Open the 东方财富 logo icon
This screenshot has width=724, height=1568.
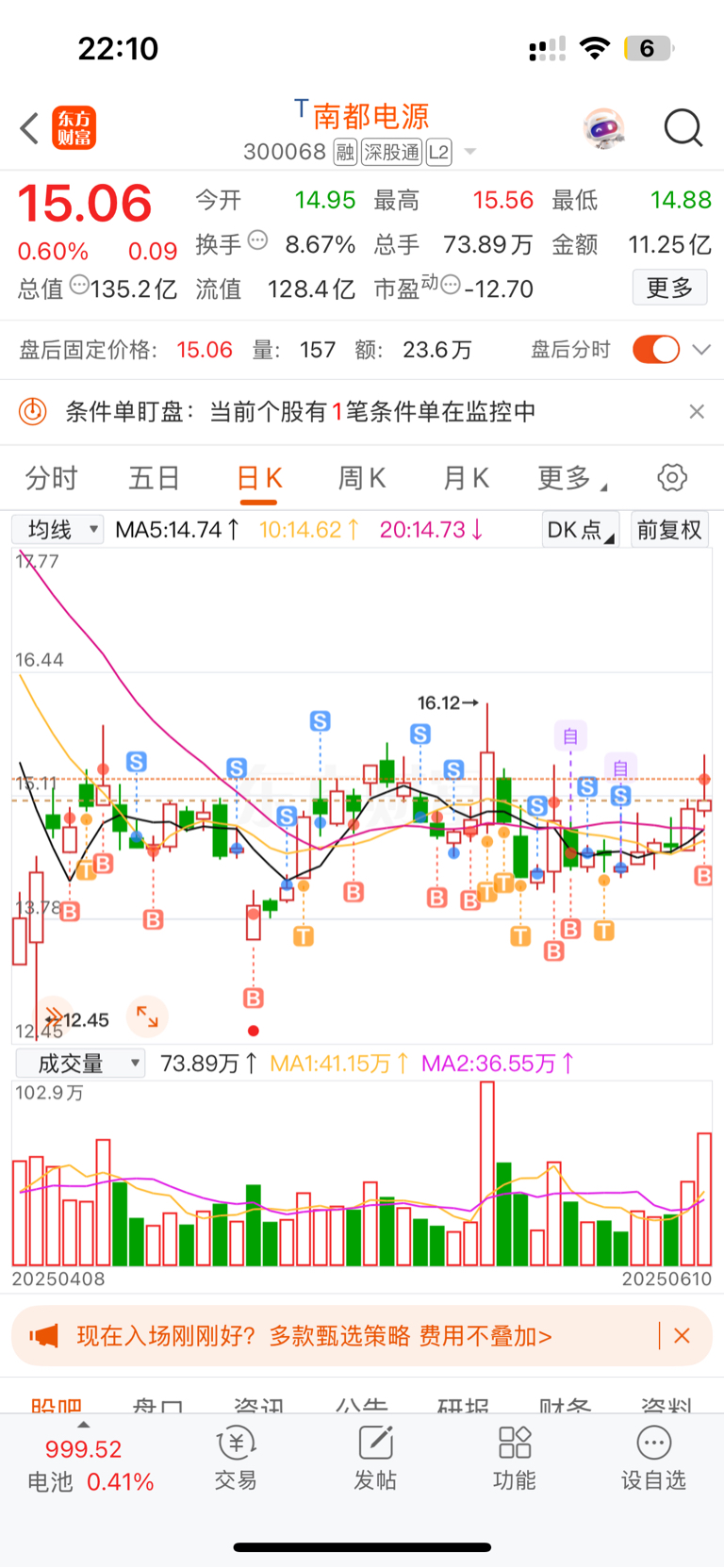(74, 128)
